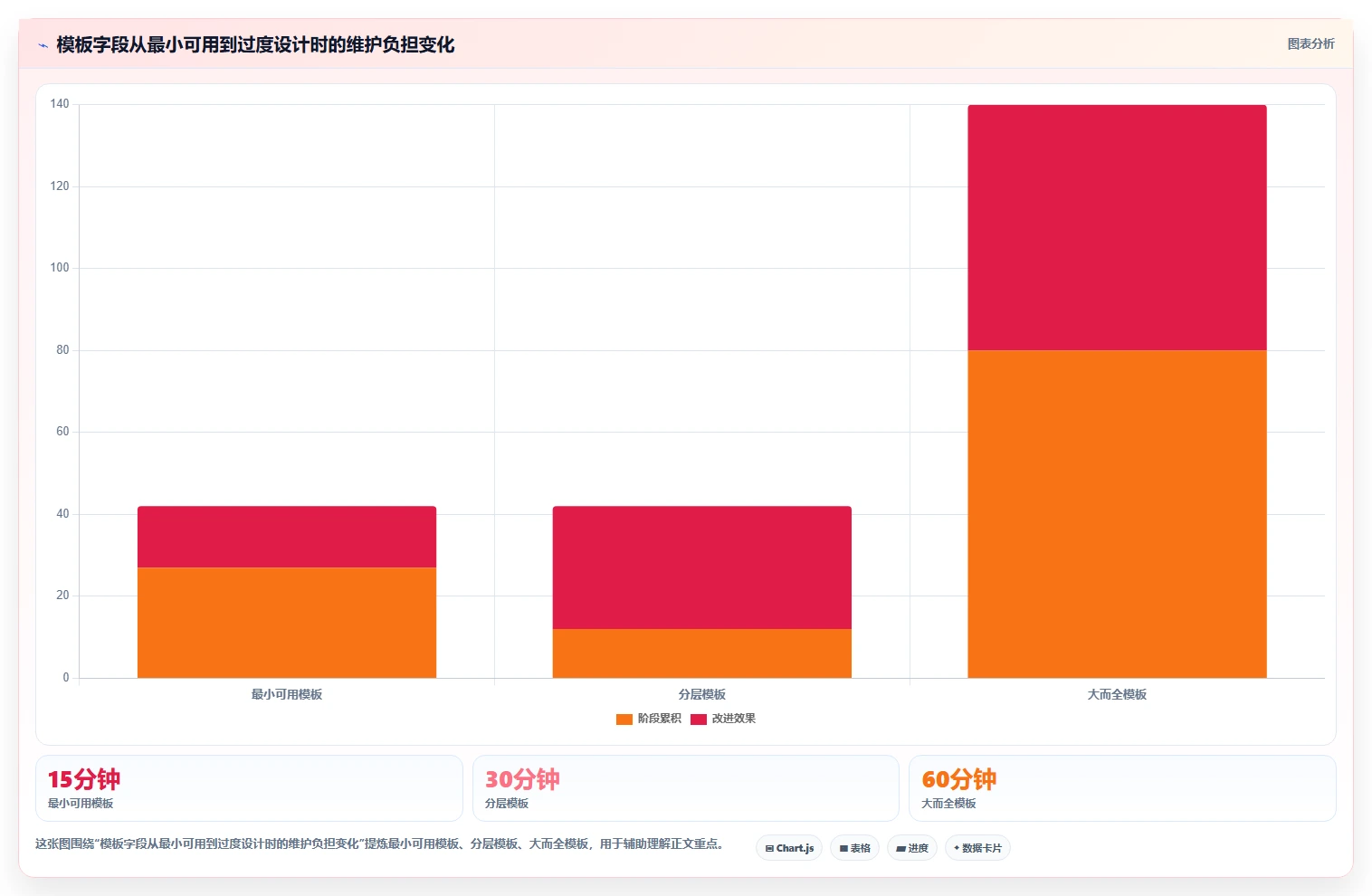Click the chart title 模板字段从最小可用到过度设计时的维护负担变化
Viewport: 1372px width, 896px height.
point(255,44)
